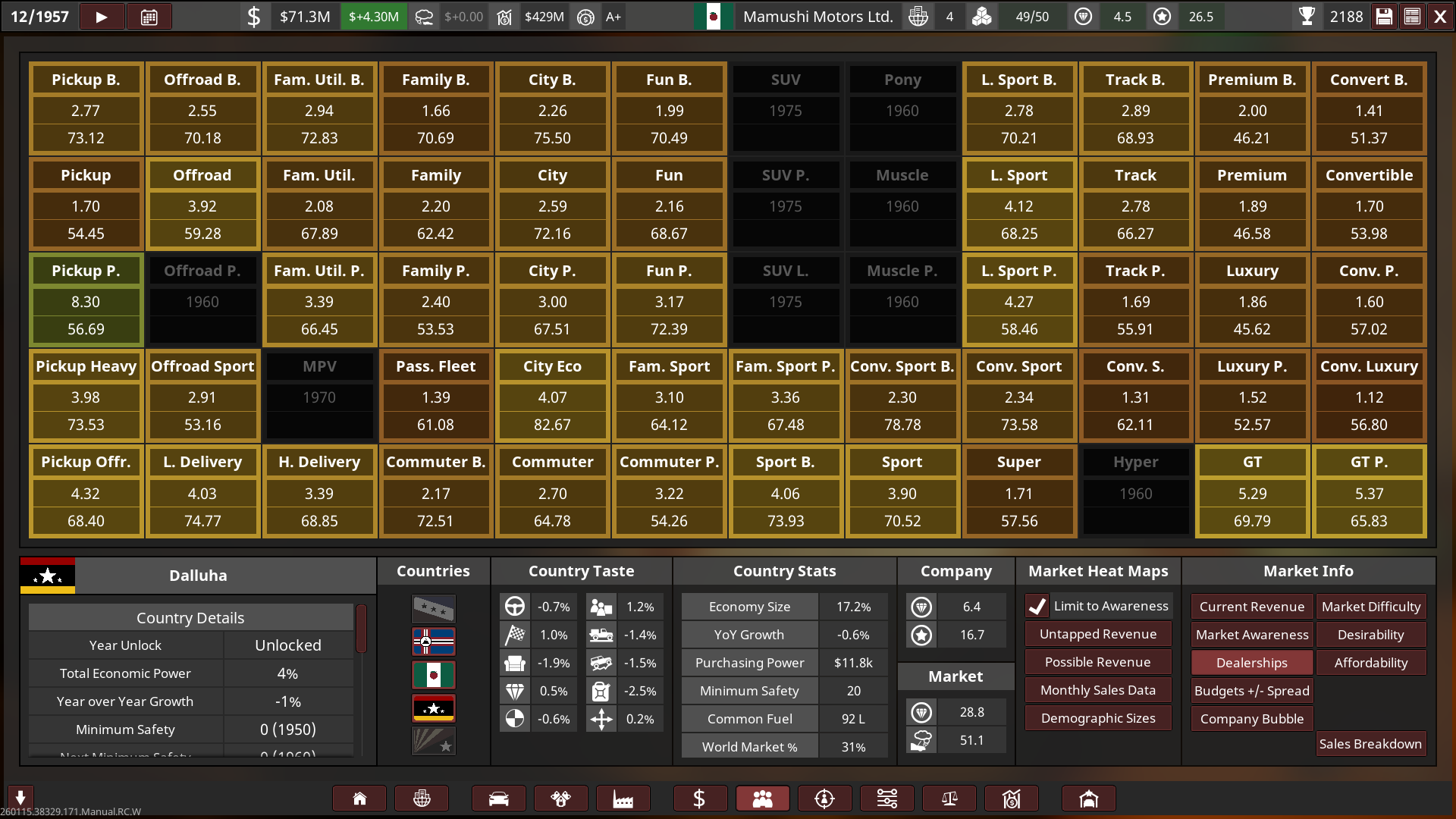
Task: Show Untapped Revenue heat map
Action: (1097, 634)
